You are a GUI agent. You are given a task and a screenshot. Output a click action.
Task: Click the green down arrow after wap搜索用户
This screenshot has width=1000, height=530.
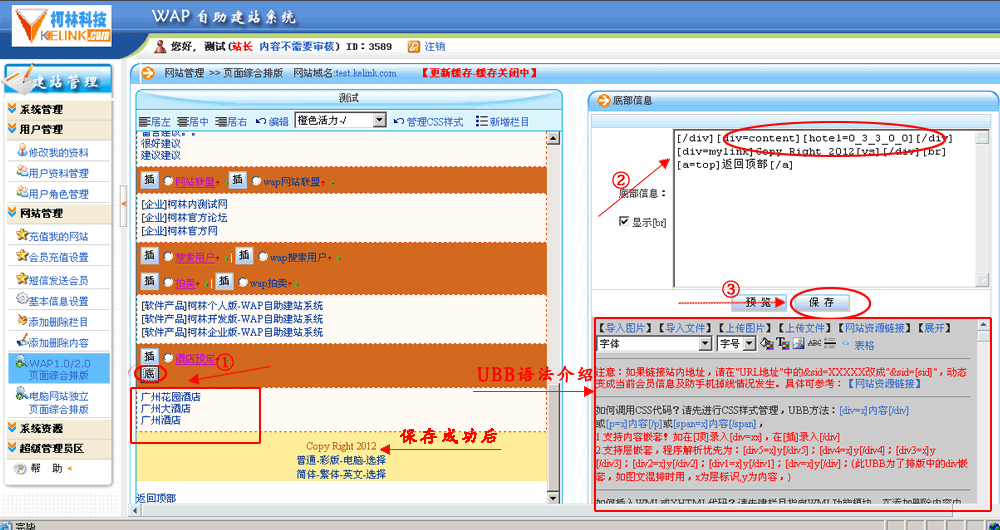click(339, 260)
